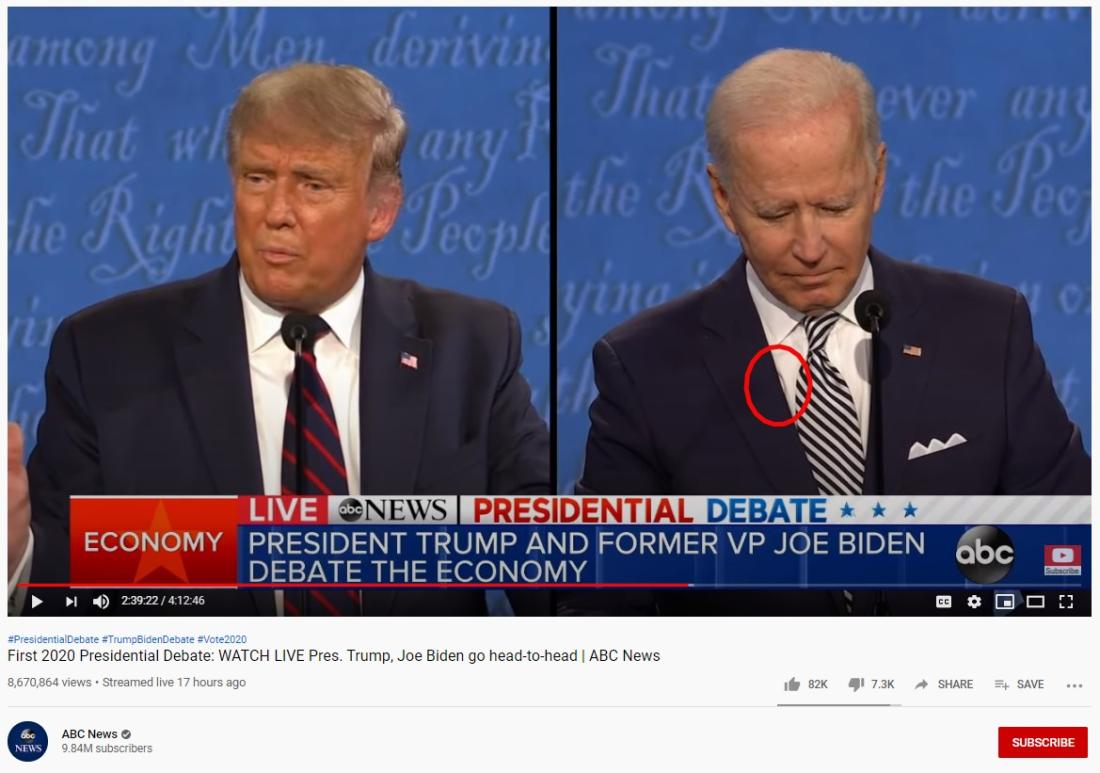This screenshot has height=773, width=1100.
Task: Open the three-dot more actions menu
Action: [x=1074, y=685]
